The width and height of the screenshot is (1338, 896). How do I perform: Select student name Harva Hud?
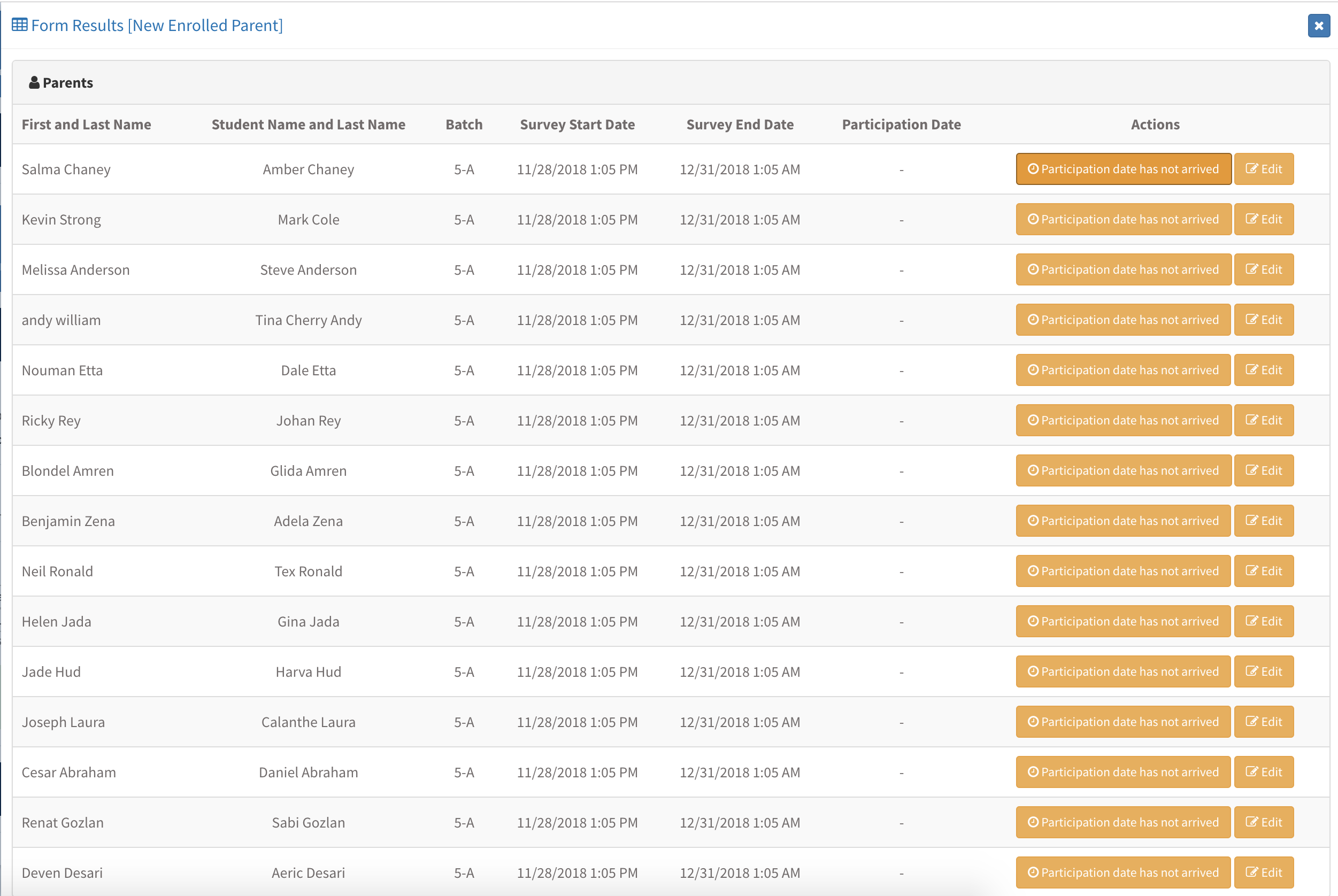click(x=309, y=672)
